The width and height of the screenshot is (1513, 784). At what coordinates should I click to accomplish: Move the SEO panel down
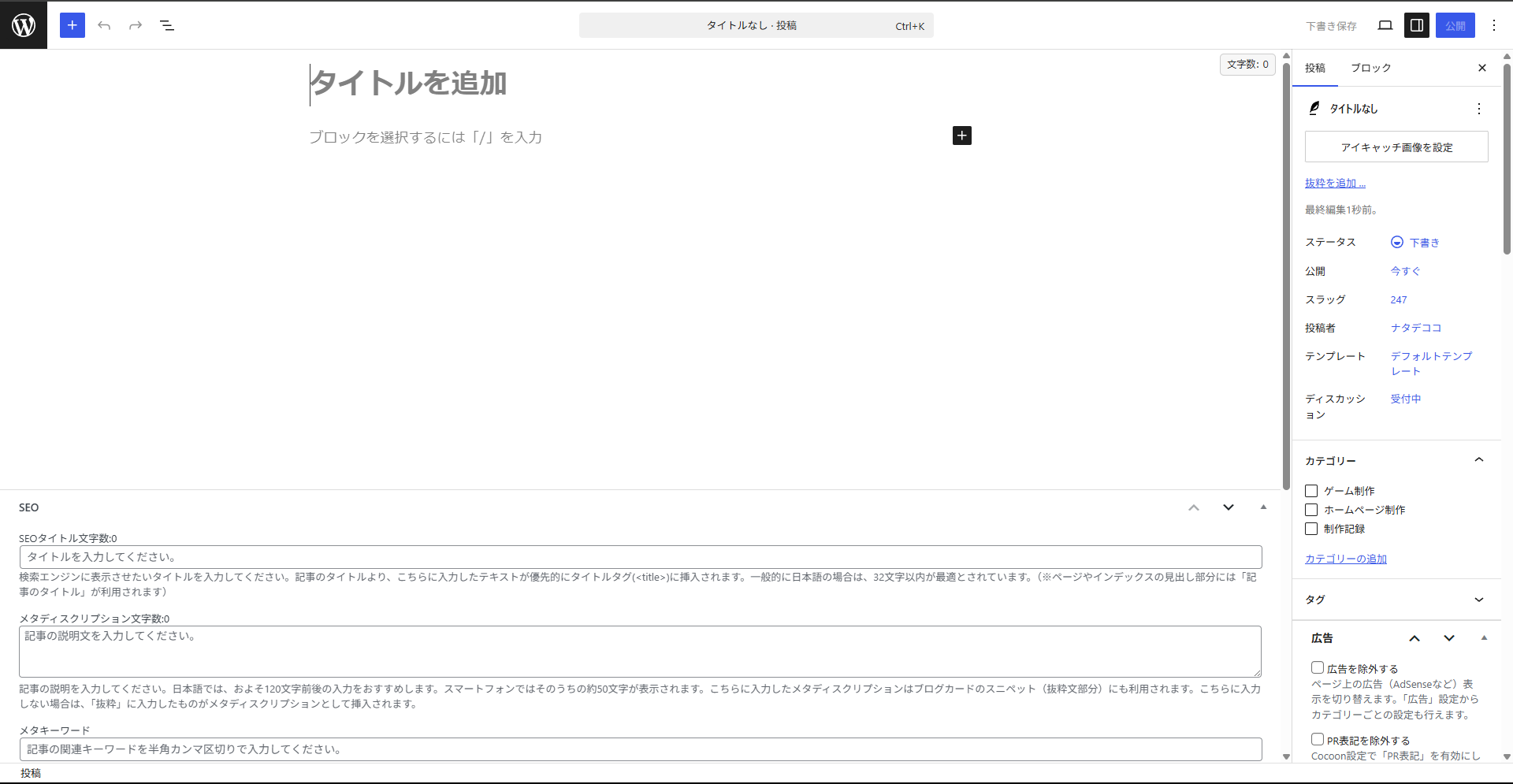(1228, 507)
